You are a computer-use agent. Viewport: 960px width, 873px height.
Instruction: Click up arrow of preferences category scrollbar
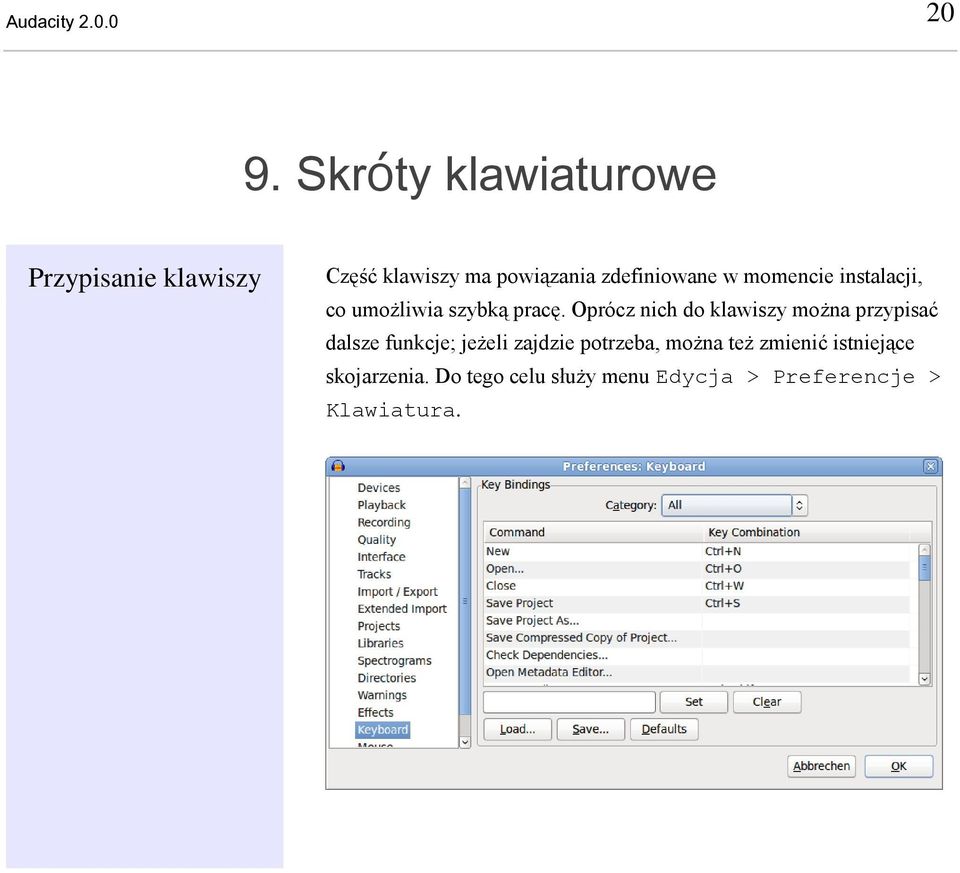[465, 483]
